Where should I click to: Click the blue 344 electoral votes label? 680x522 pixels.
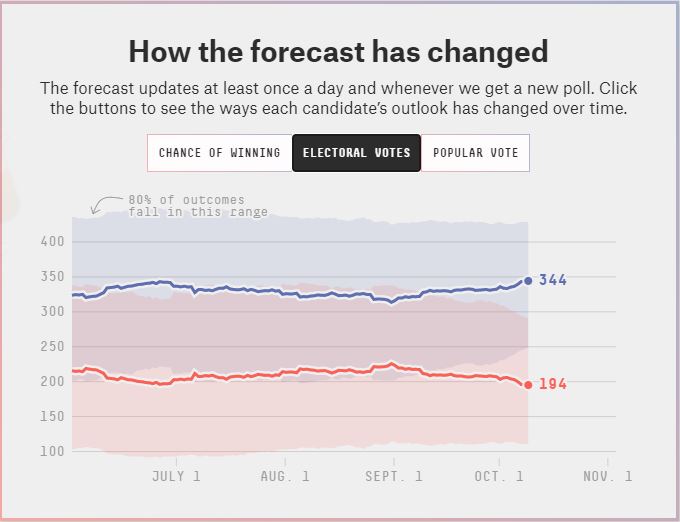[553, 281]
